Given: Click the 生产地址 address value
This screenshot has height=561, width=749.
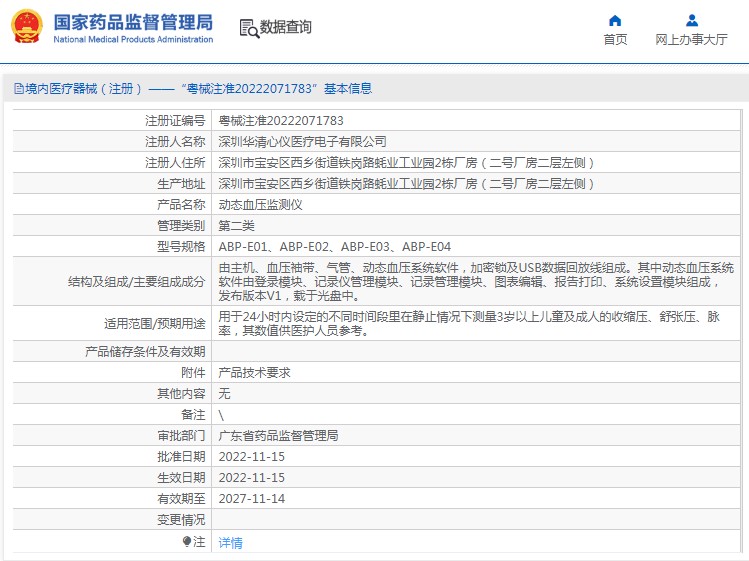Looking at the screenshot, I should coord(407,184).
